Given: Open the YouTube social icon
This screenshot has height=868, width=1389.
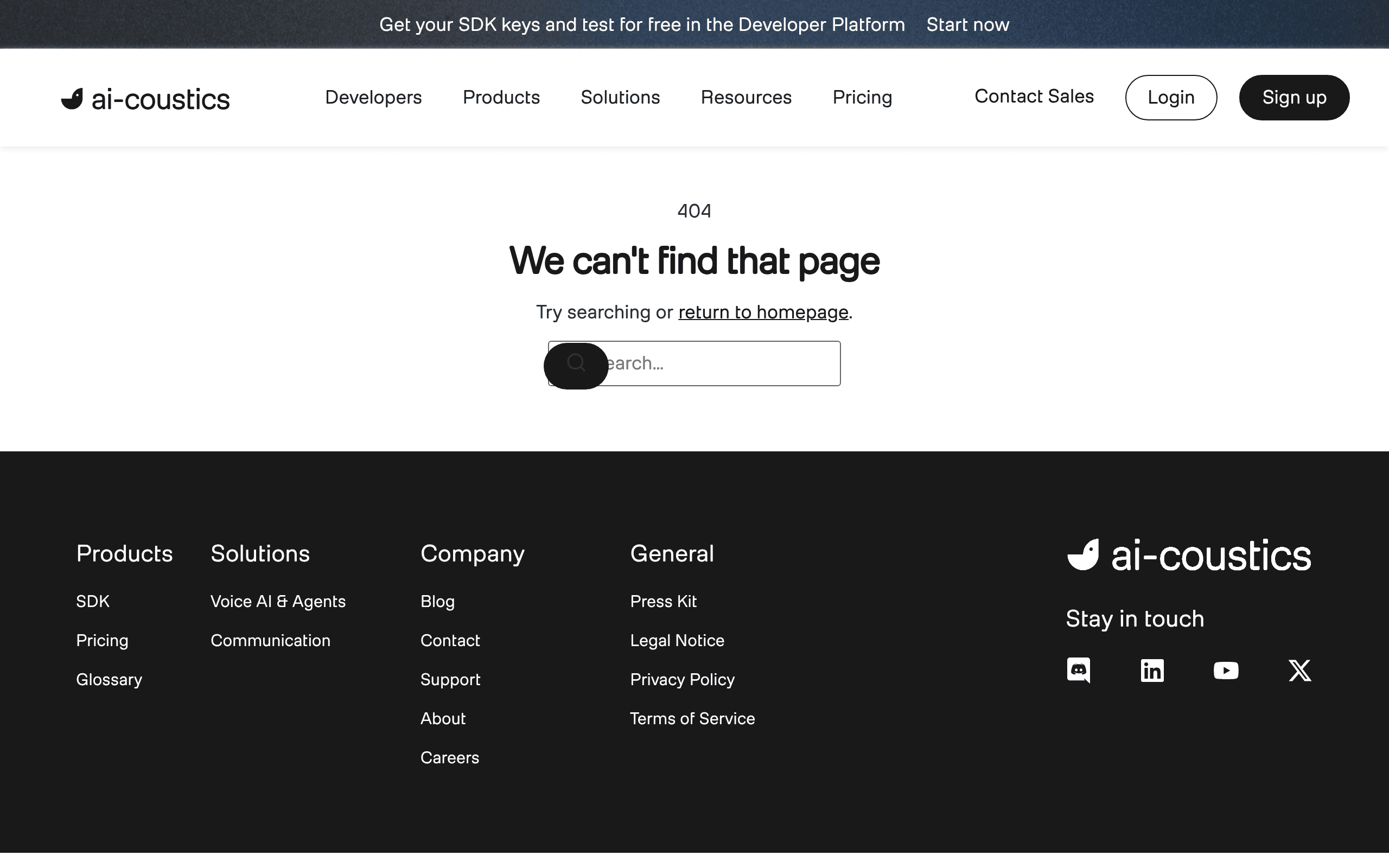Looking at the screenshot, I should pos(1226,671).
